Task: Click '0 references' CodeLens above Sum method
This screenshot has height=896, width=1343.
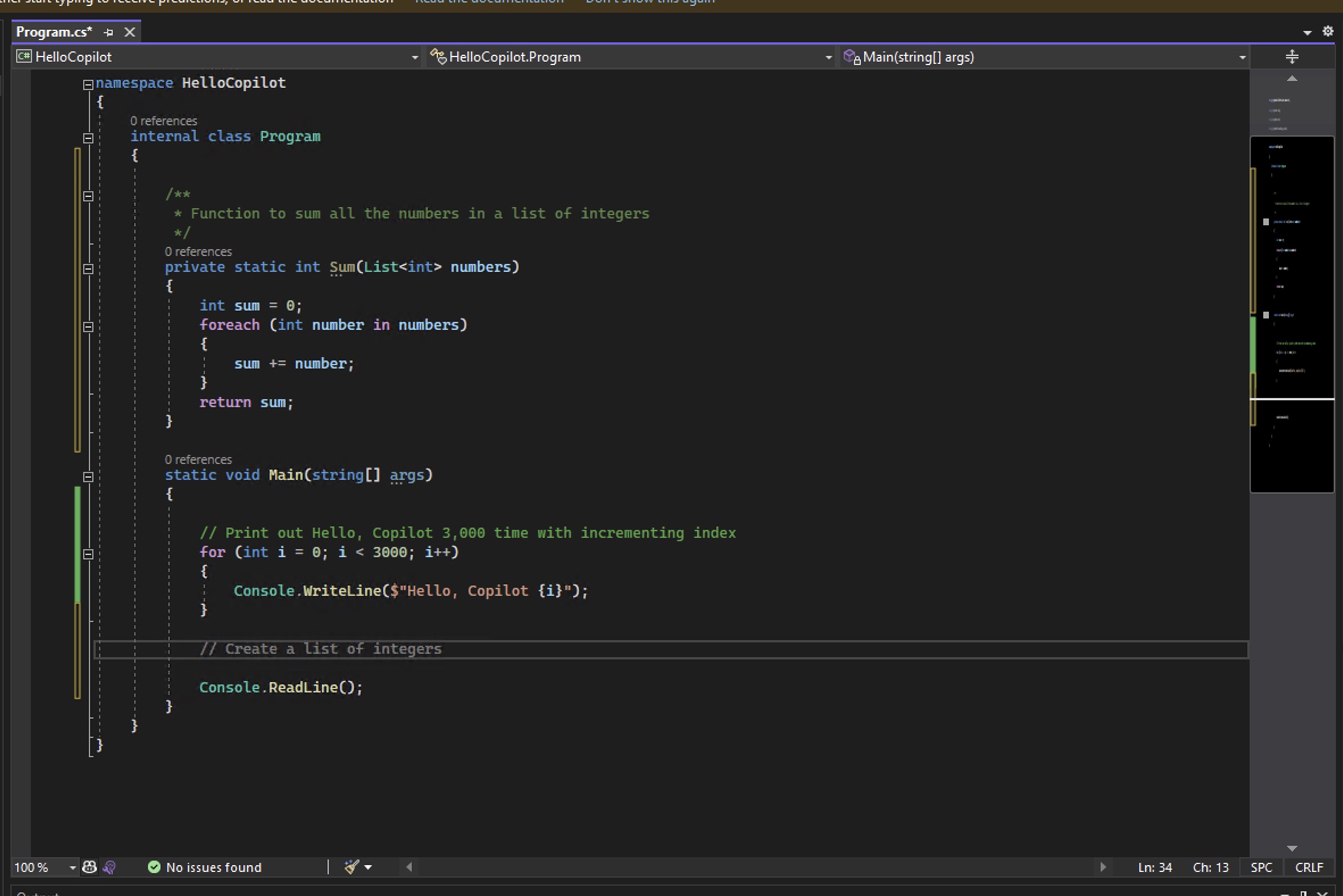Action: pyautogui.click(x=198, y=251)
